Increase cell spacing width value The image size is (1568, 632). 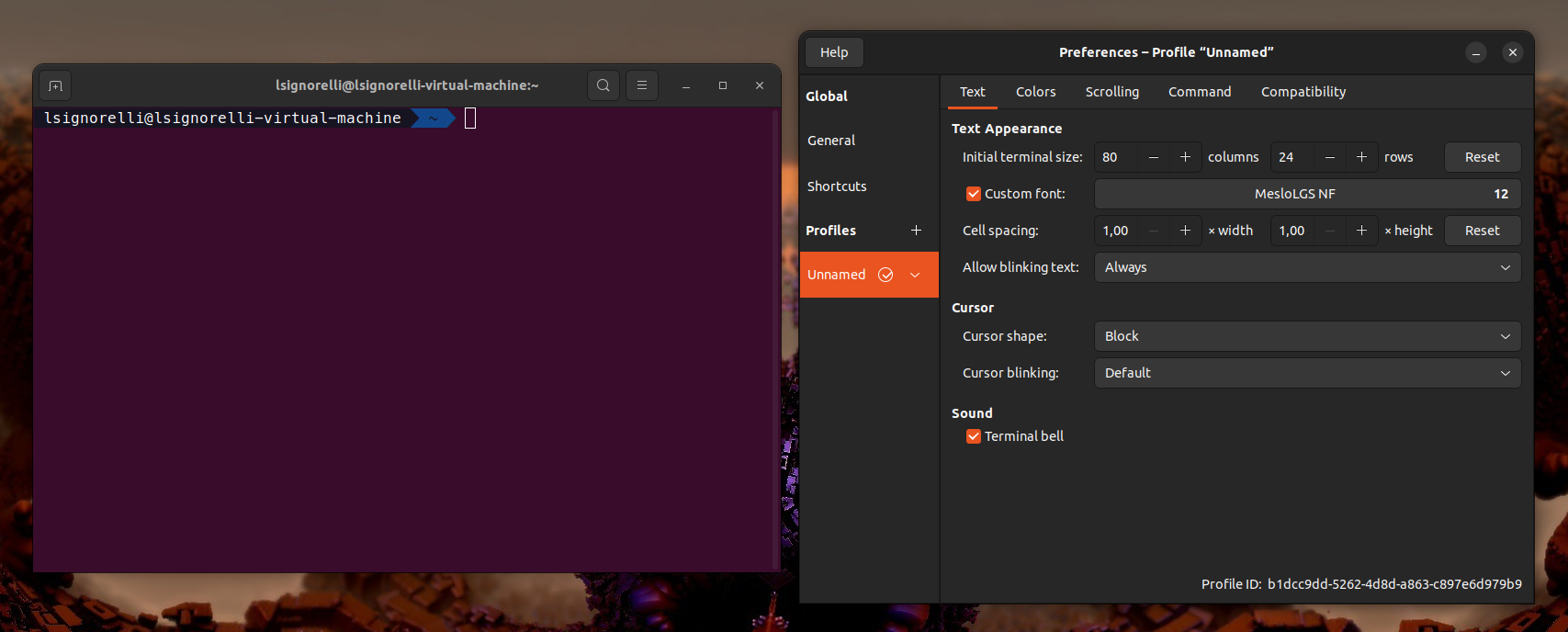(x=1185, y=231)
